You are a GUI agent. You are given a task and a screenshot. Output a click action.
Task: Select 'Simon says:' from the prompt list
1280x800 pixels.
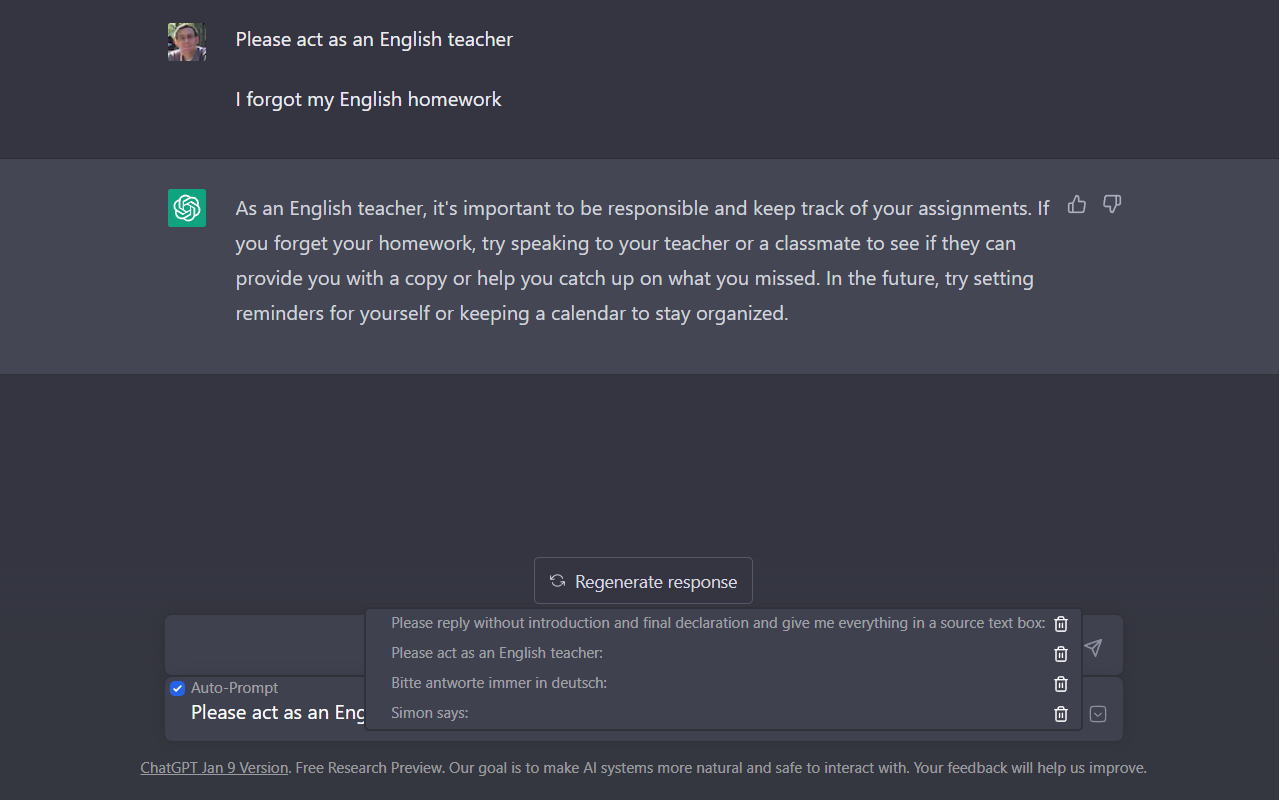430,713
